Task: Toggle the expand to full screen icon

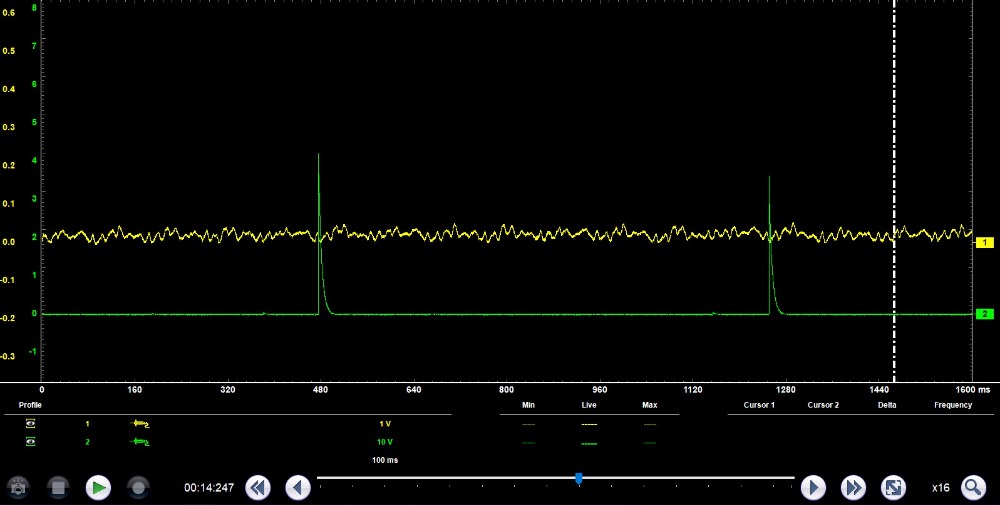Action: click(892, 487)
